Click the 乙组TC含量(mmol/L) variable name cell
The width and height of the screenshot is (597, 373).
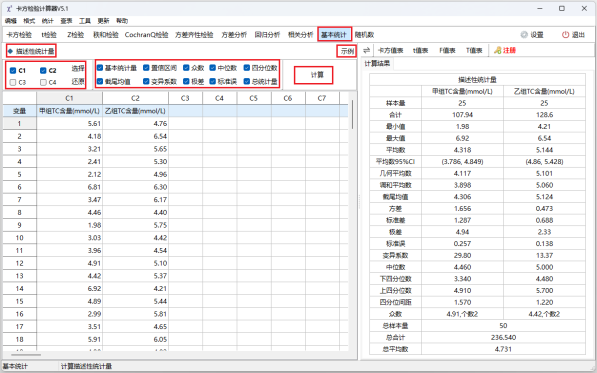(x=135, y=111)
